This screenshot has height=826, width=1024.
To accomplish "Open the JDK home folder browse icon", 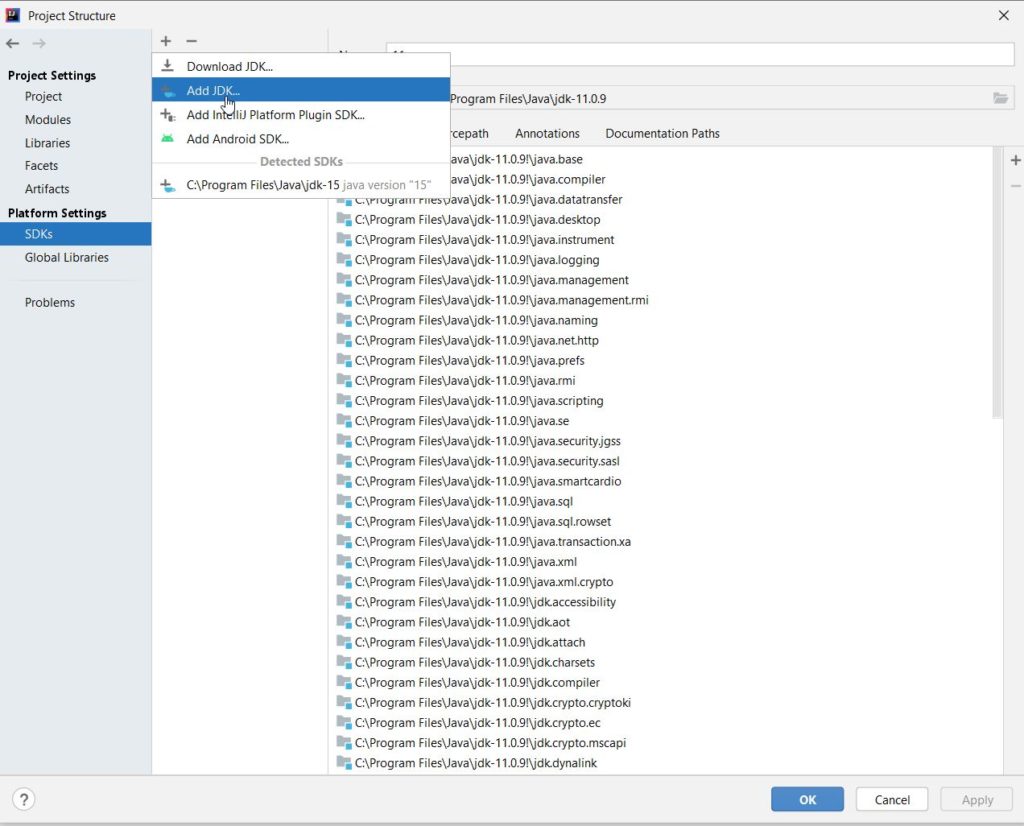I will 999,96.
